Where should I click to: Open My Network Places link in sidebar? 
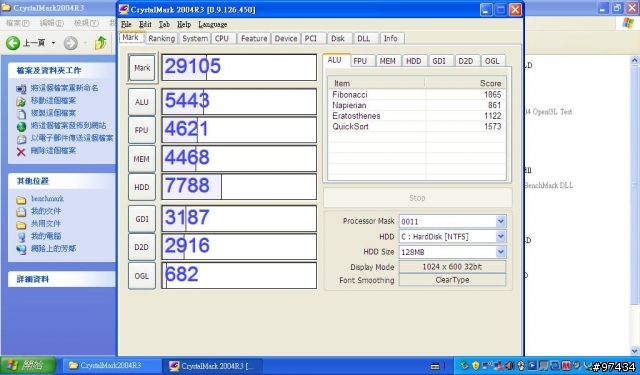coord(53,249)
